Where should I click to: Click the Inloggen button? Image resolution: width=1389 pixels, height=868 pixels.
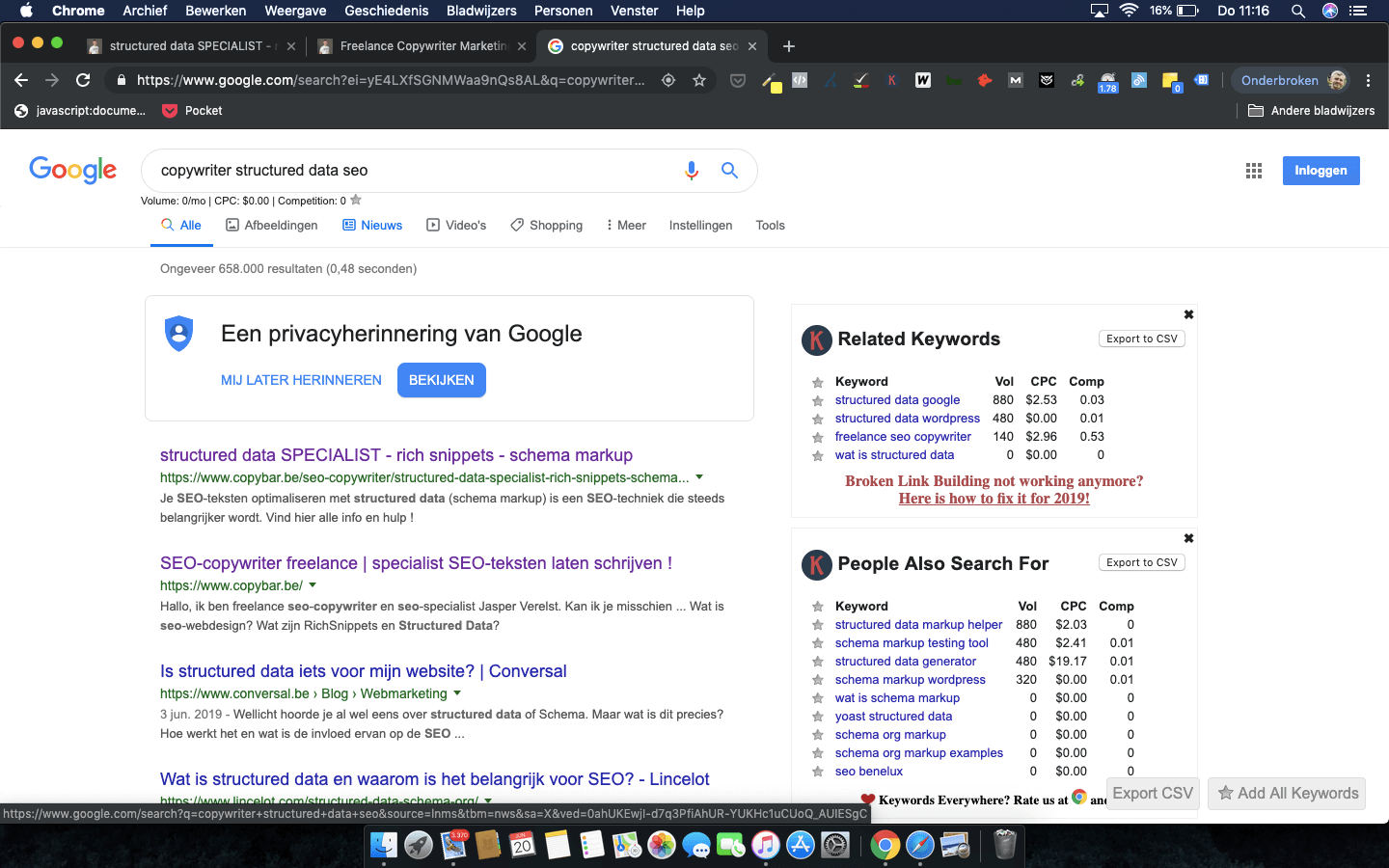[x=1321, y=171]
